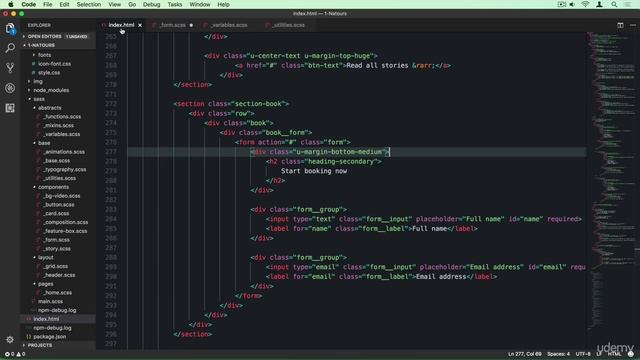Open the user account icon in menu bar
Screen dimensions: 640x360
pos(599,4)
